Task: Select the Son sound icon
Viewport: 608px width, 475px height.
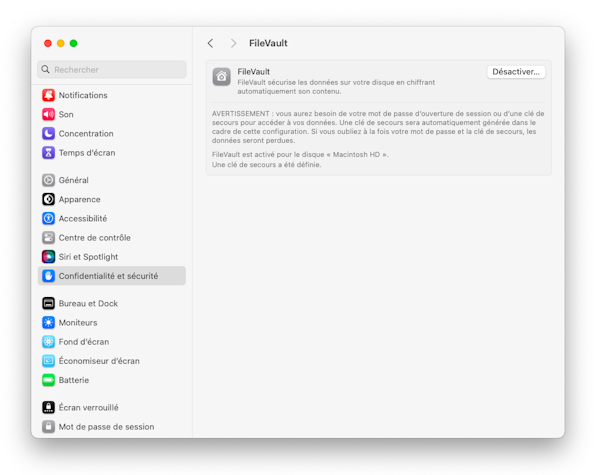Action: pos(48,114)
